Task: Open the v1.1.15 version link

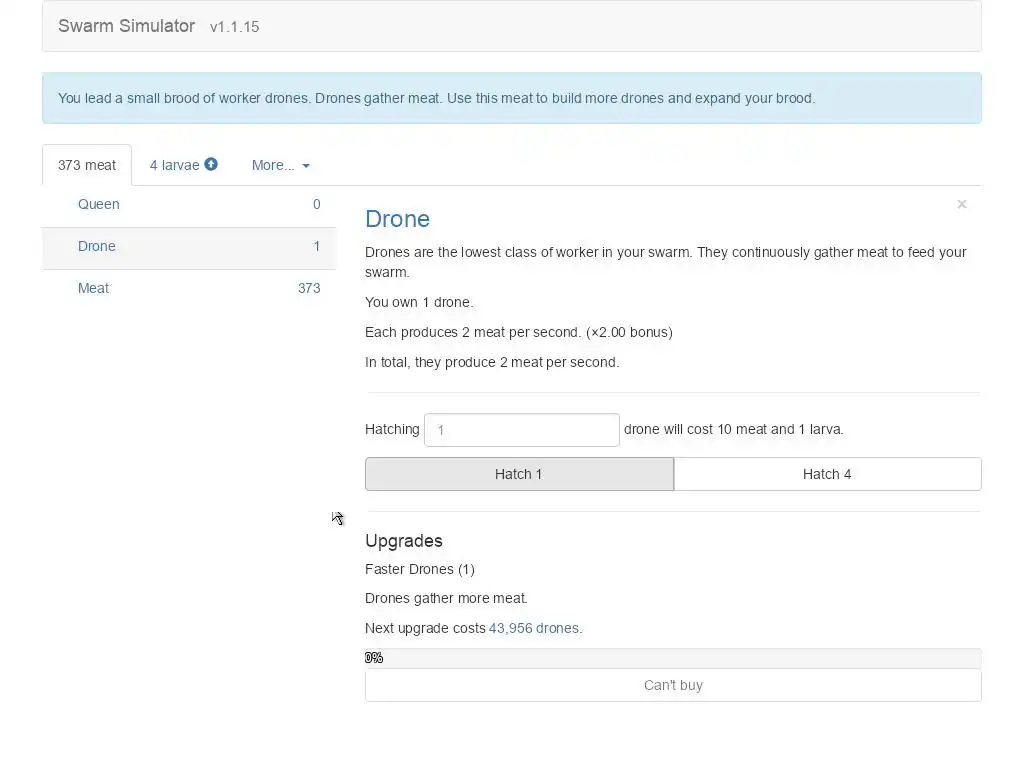Action: pos(234,27)
